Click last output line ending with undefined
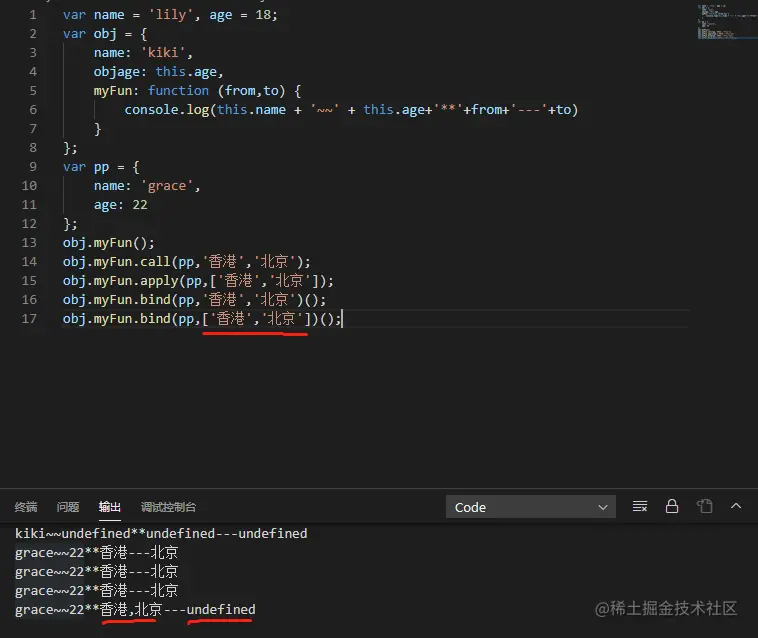This screenshot has width=758, height=638. [x=135, y=609]
